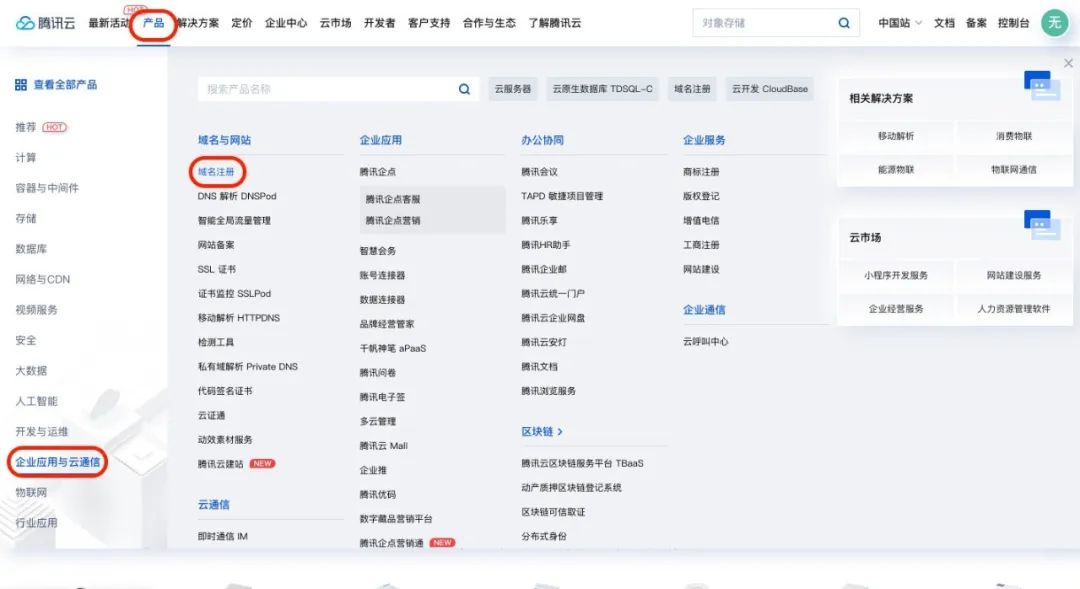Open the 小程序开发服务 marketplace card
Screen dimensions: 1080x589
tap(896, 276)
